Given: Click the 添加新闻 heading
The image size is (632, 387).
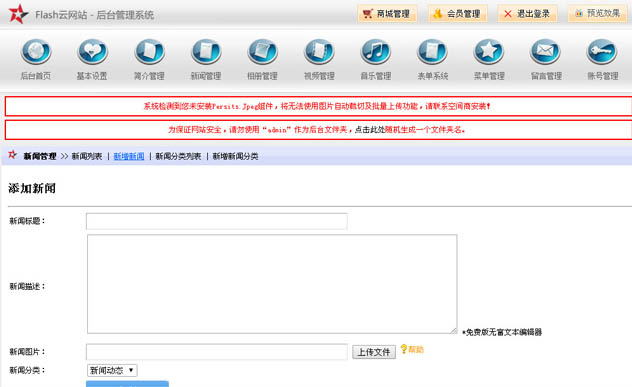Looking at the screenshot, I should [32, 188].
